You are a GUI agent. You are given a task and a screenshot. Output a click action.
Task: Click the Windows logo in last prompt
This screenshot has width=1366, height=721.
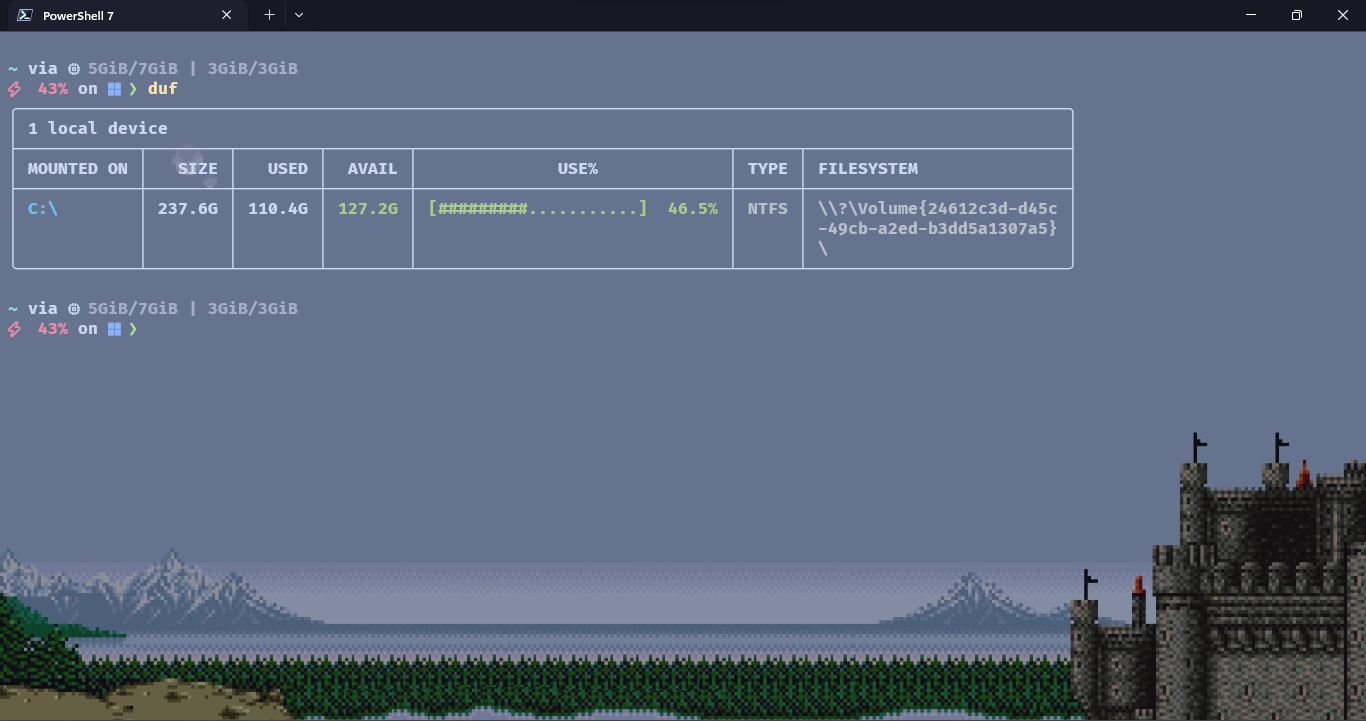(x=114, y=329)
